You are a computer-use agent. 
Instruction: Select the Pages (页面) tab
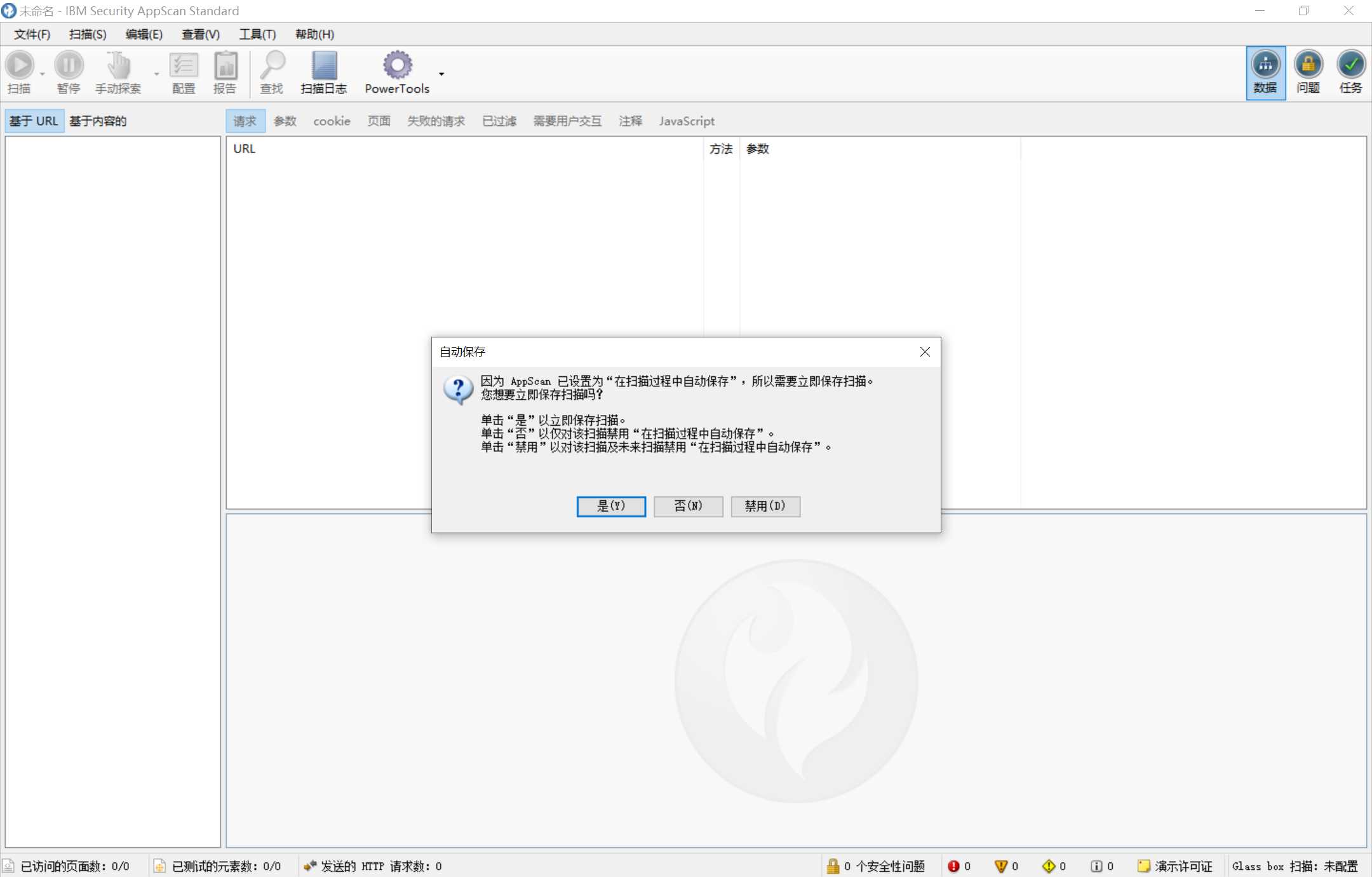pyautogui.click(x=379, y=121)
